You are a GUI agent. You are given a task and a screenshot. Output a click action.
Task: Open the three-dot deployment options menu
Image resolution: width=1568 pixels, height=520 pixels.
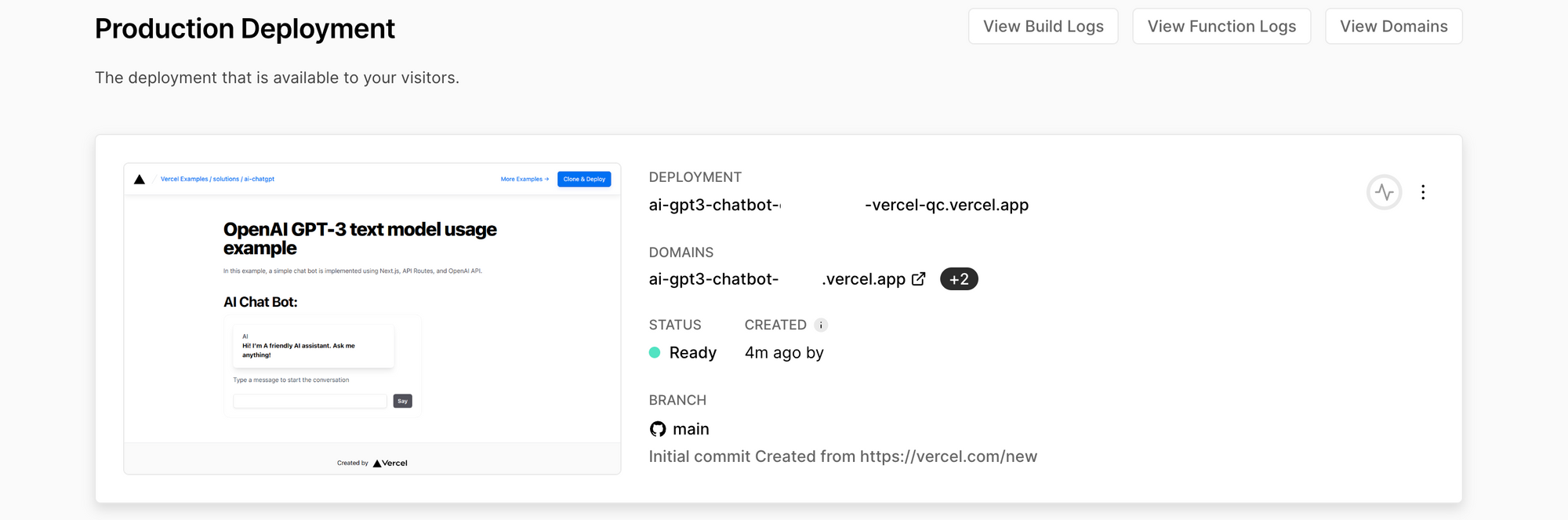point(1423,192)
